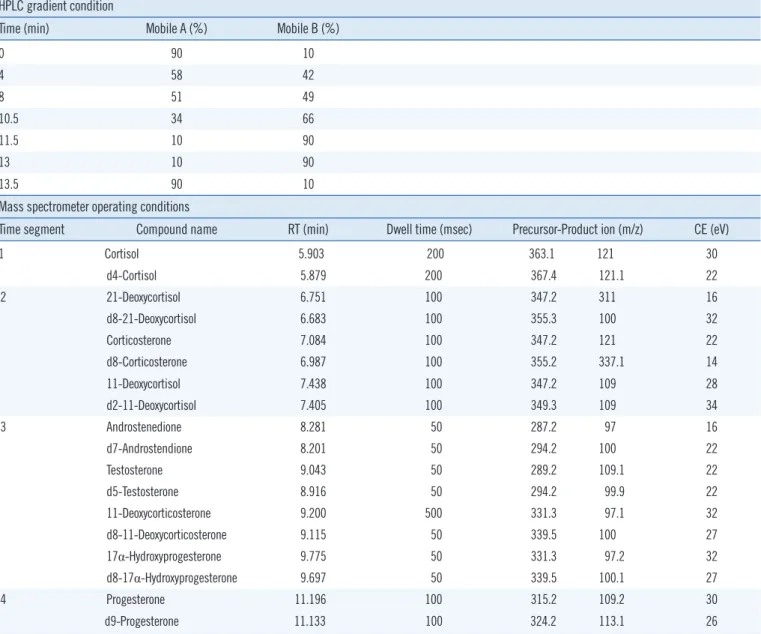The width and height of the screenshot is (761, 634).
Task: Select the 'd8-17α-Hydroxyprogesterone' compound name
Action: (172, 578)
